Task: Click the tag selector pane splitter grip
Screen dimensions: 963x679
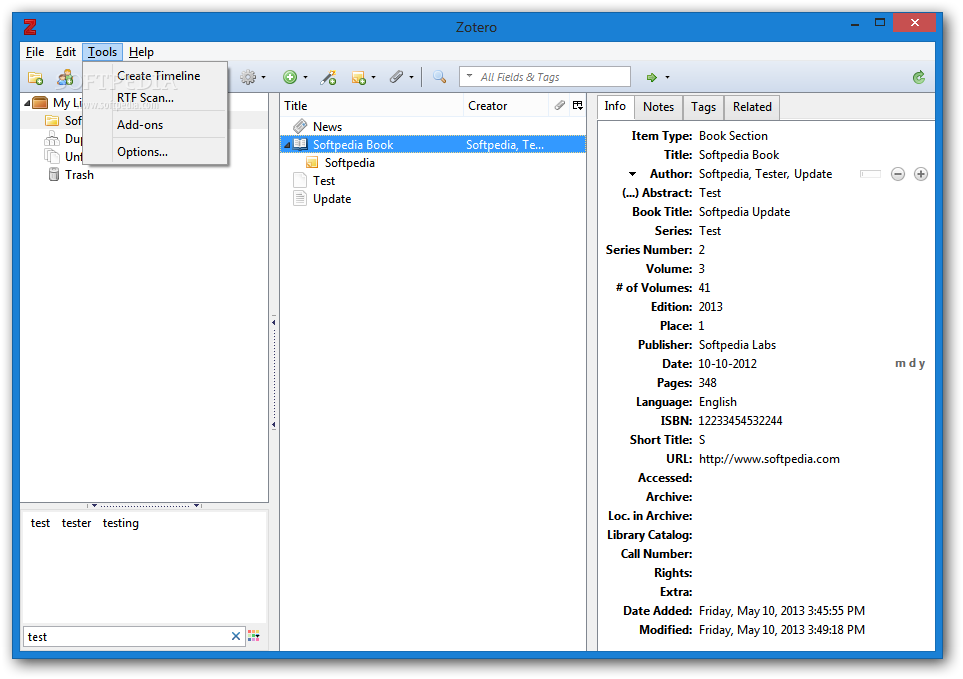Action: tap(145, 505)
